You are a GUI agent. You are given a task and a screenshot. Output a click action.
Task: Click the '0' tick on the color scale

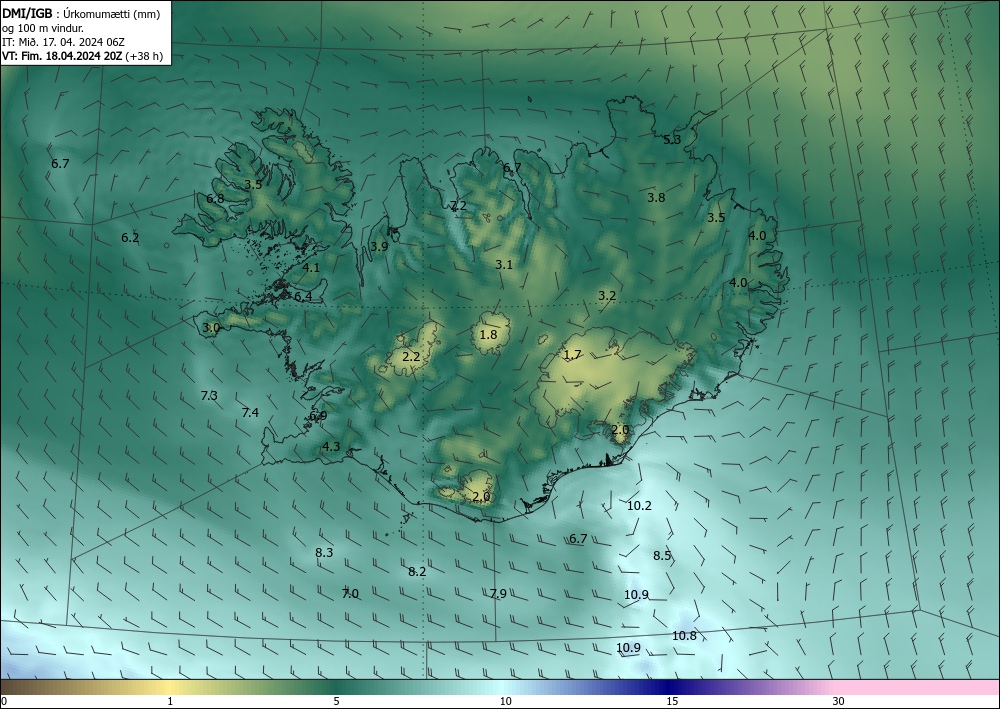click(x=4, y=702)
